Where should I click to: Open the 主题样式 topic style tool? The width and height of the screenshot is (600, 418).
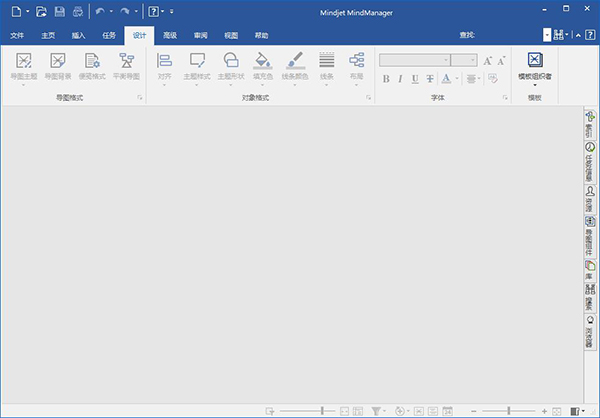pyautogui.click(x=197, y=68)
